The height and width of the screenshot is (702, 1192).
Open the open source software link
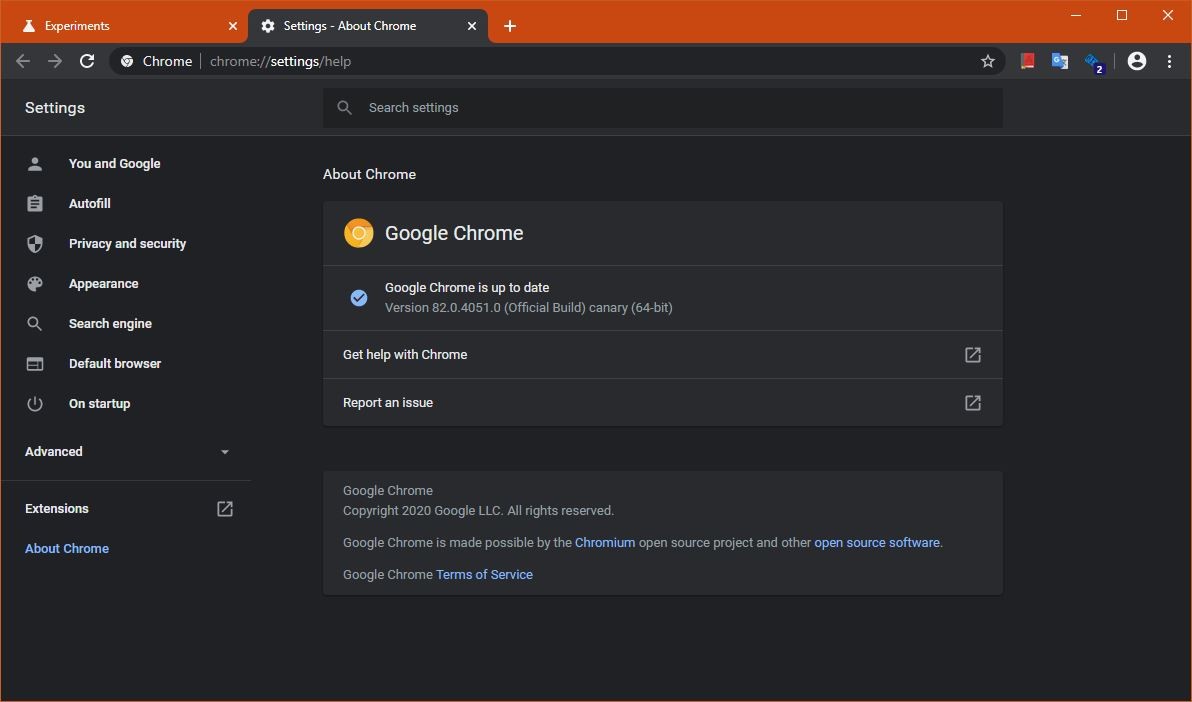pos(877,543)
